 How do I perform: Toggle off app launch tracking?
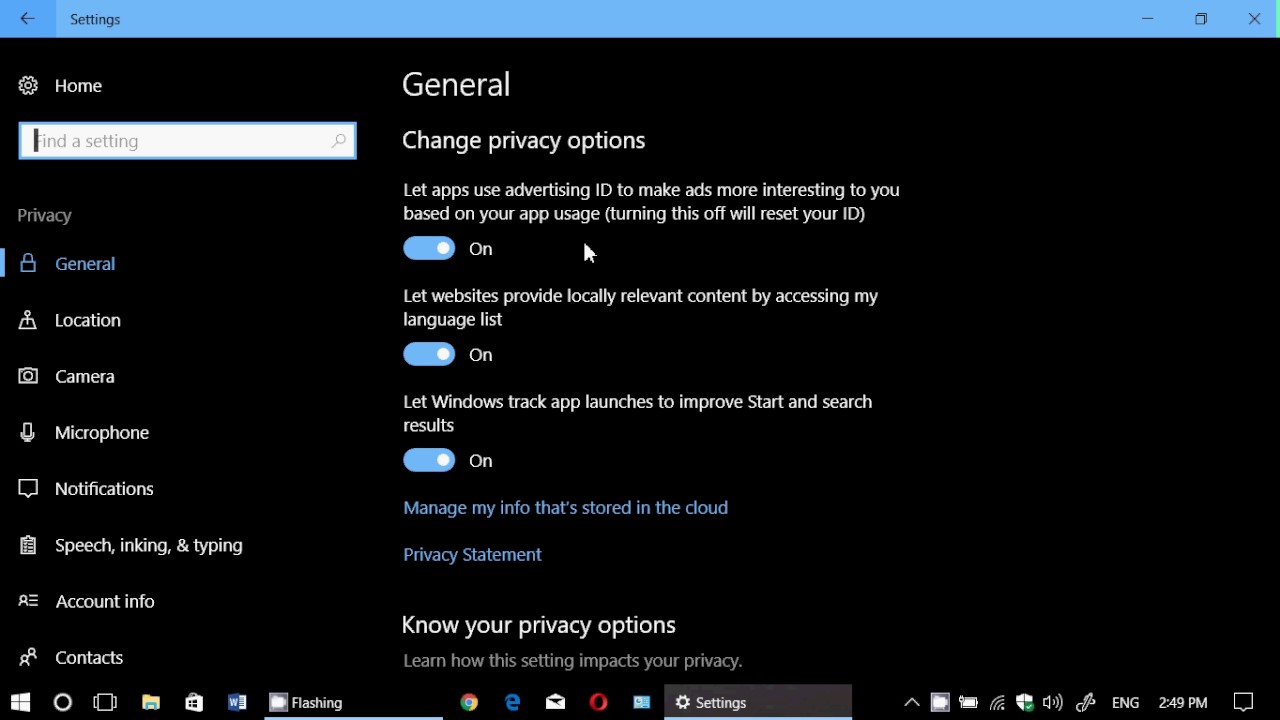tap(429, 461)
